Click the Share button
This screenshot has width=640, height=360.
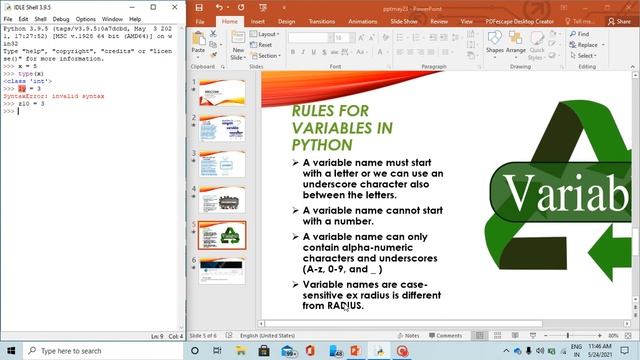click(619, 21)
